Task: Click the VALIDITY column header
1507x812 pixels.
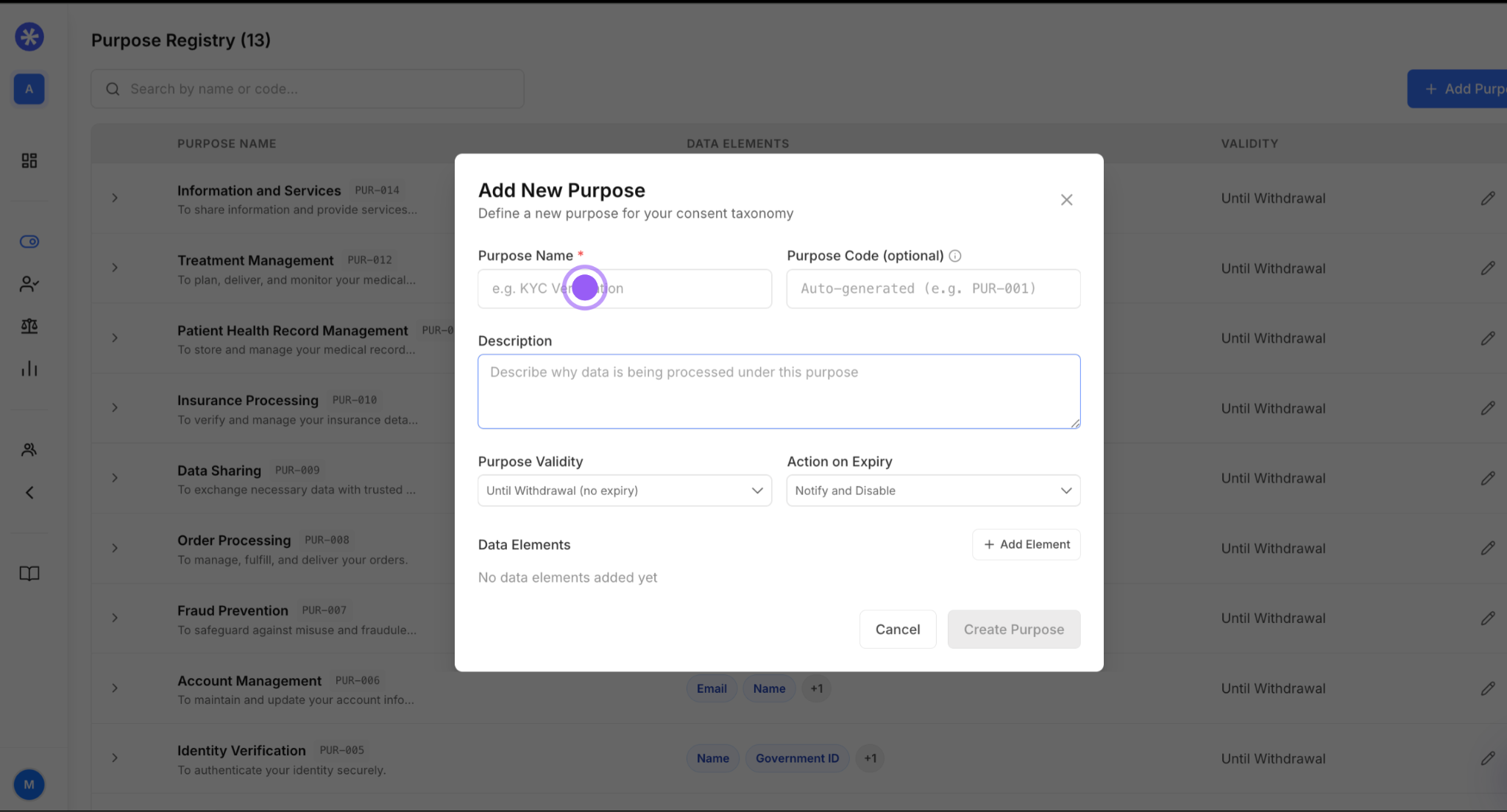Action: click(x=1249, y=144)
